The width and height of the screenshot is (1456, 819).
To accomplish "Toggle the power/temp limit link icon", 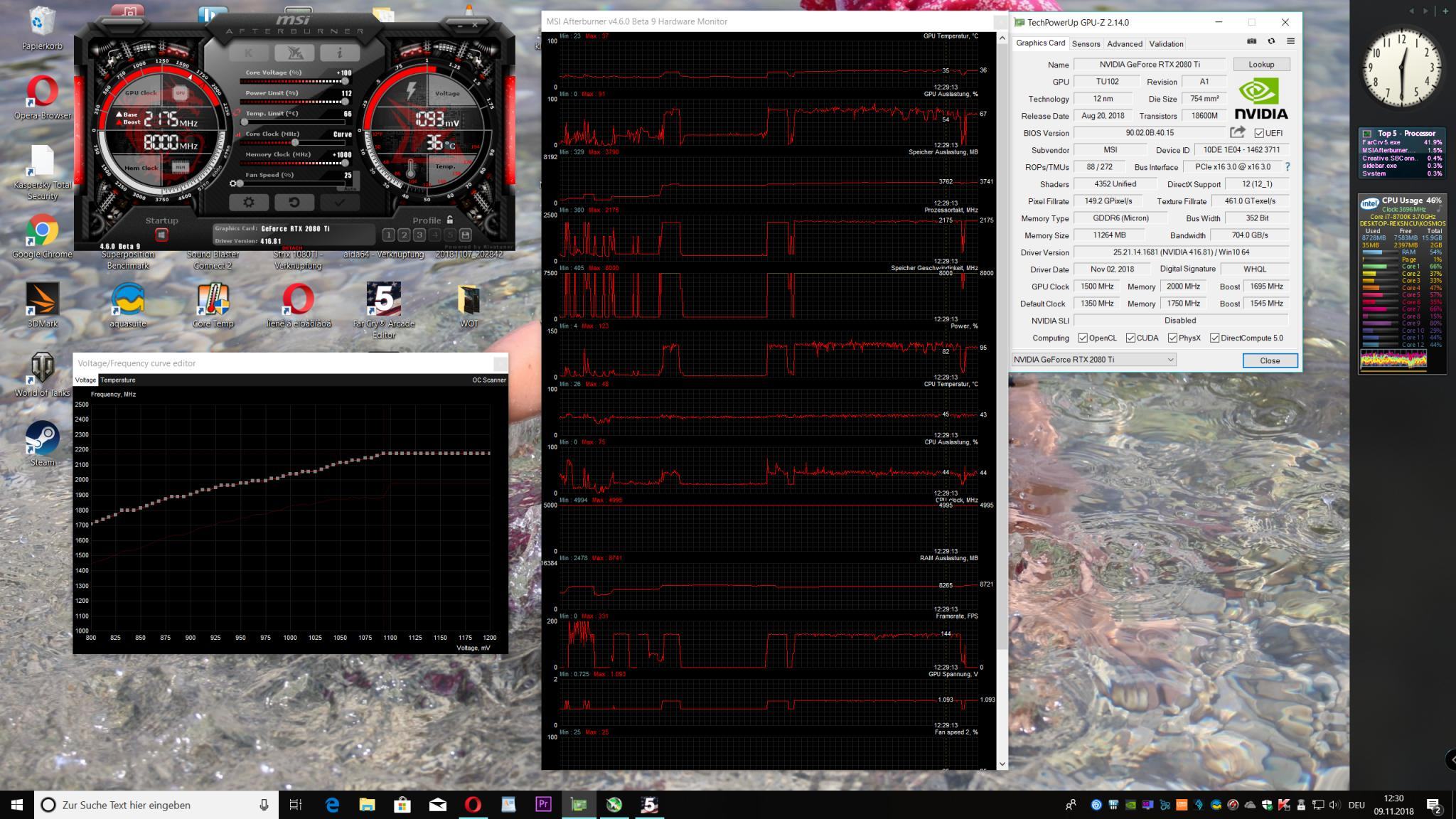I will click(237, 112).
